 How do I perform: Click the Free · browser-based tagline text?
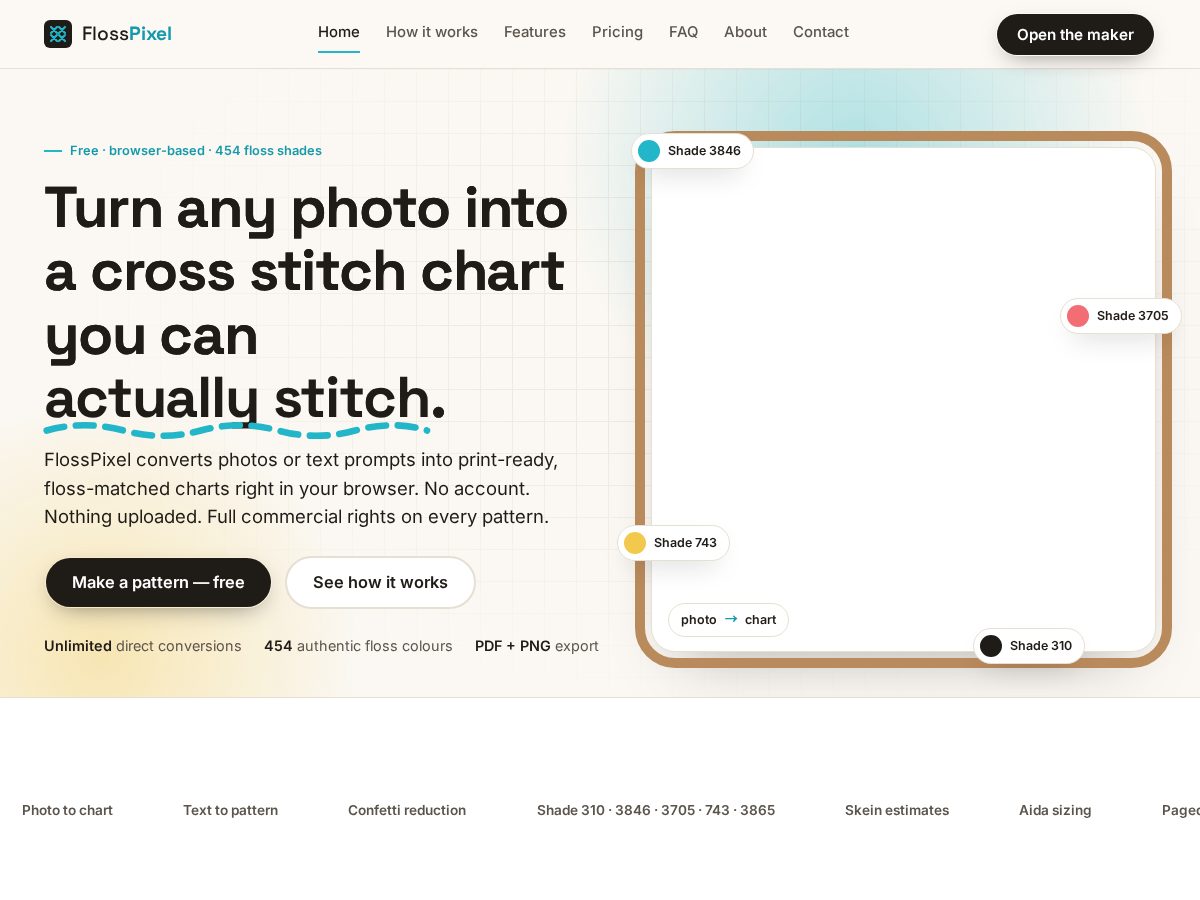(x=196, y=151)
